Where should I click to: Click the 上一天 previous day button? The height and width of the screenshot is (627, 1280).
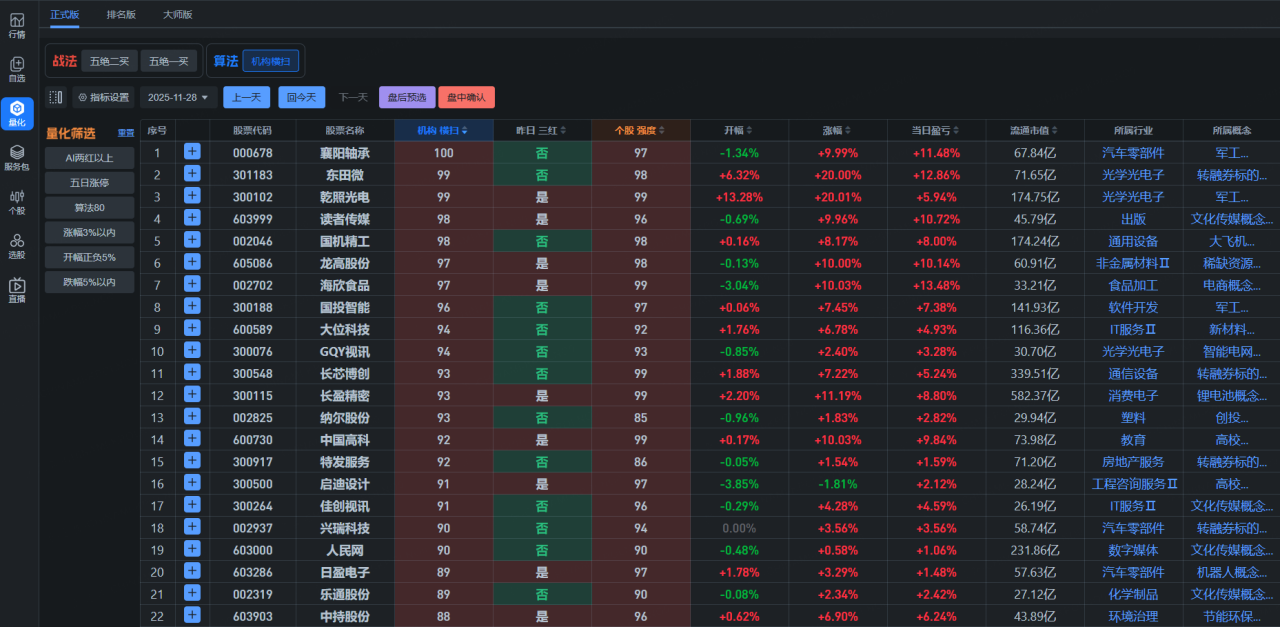(246, 97)
